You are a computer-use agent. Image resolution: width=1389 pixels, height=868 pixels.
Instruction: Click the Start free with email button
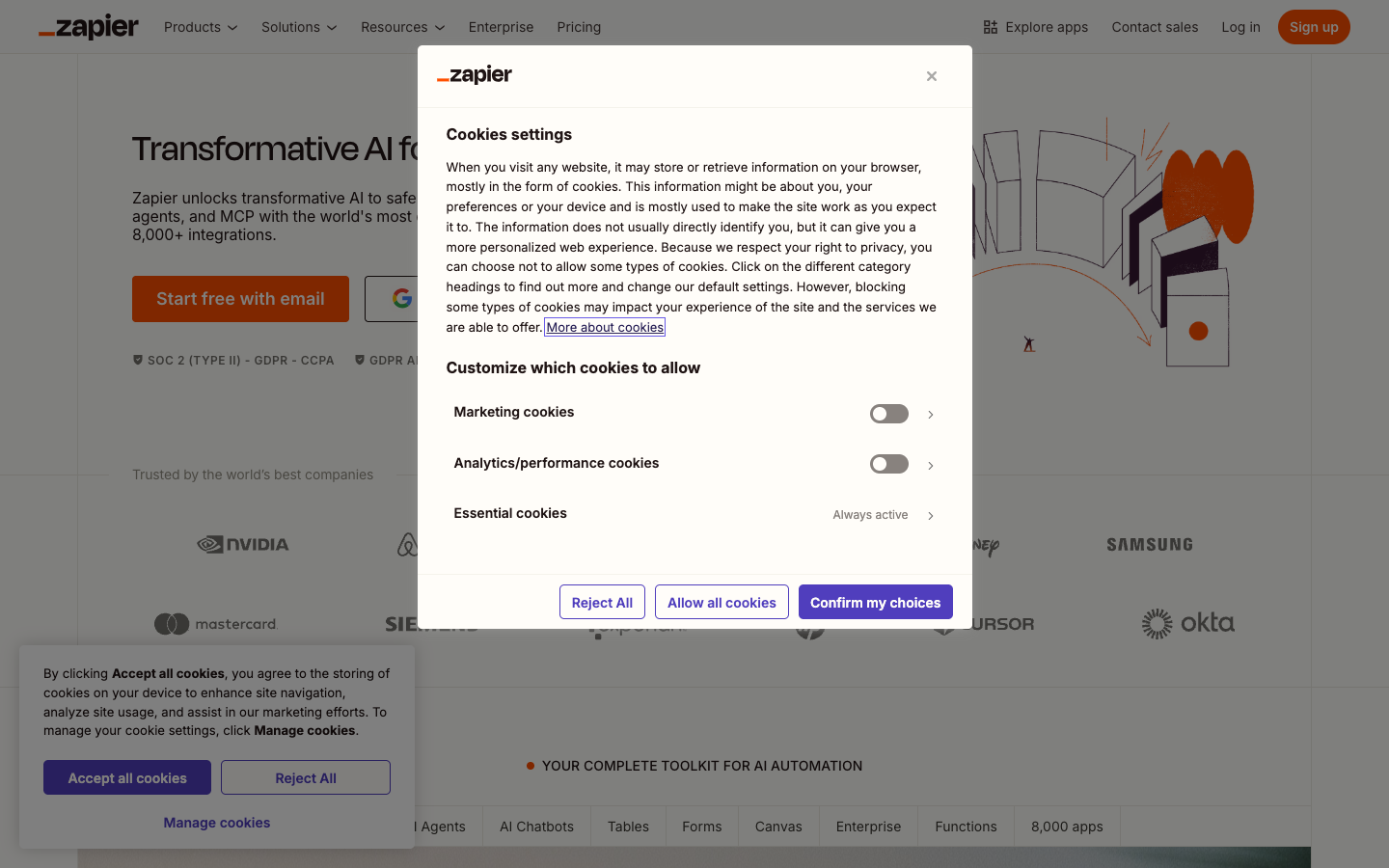point(240,299)
